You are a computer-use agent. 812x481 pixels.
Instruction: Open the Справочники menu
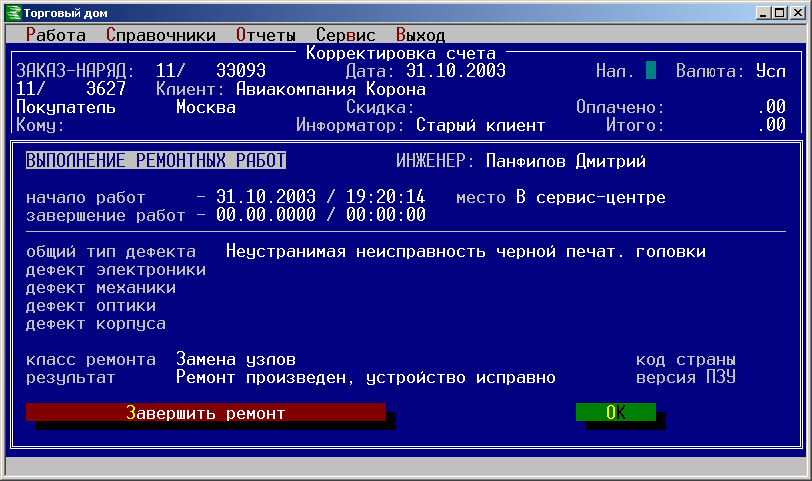pyautogui.click(x=161, y=35)
